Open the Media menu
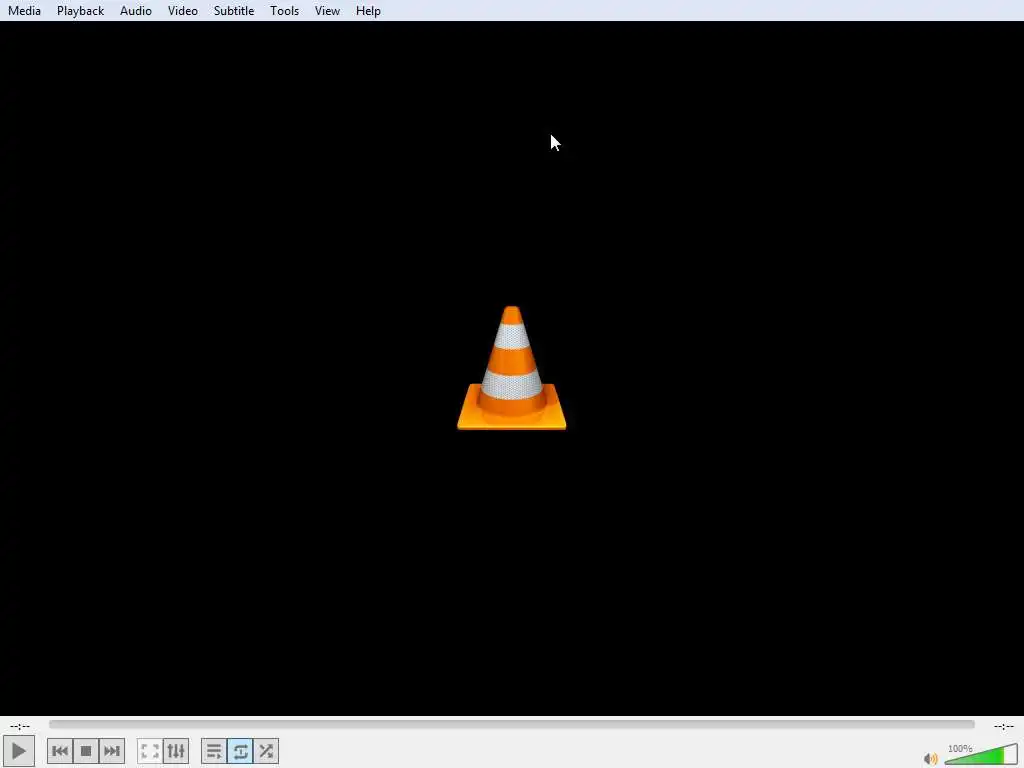The width and height of the screenshot is (1024, 768). (x=24, y=10)
